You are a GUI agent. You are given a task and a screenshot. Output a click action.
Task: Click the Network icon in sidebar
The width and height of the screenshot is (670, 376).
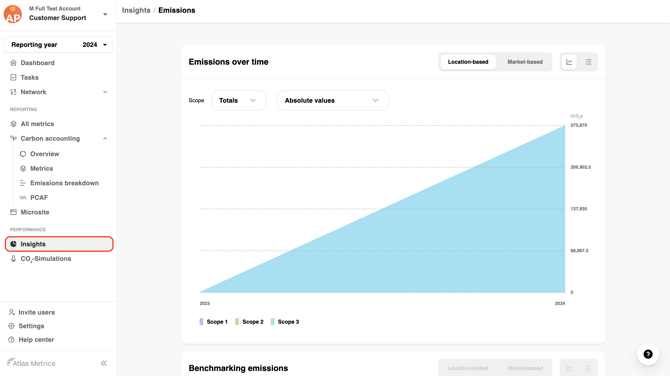click(x=13, y=92)
